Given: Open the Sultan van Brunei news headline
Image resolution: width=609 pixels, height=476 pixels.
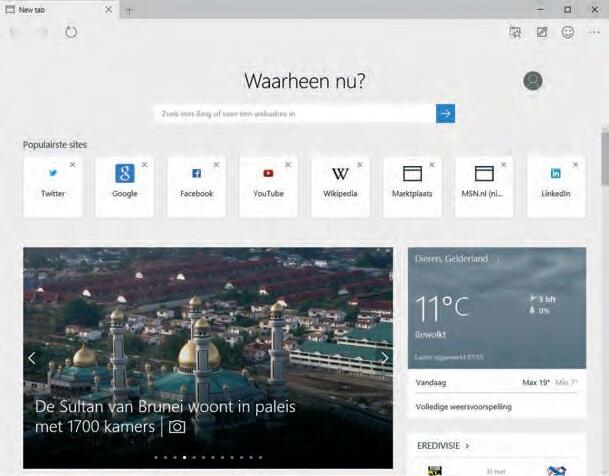Looking at the screenshot, I should [165, 417].
